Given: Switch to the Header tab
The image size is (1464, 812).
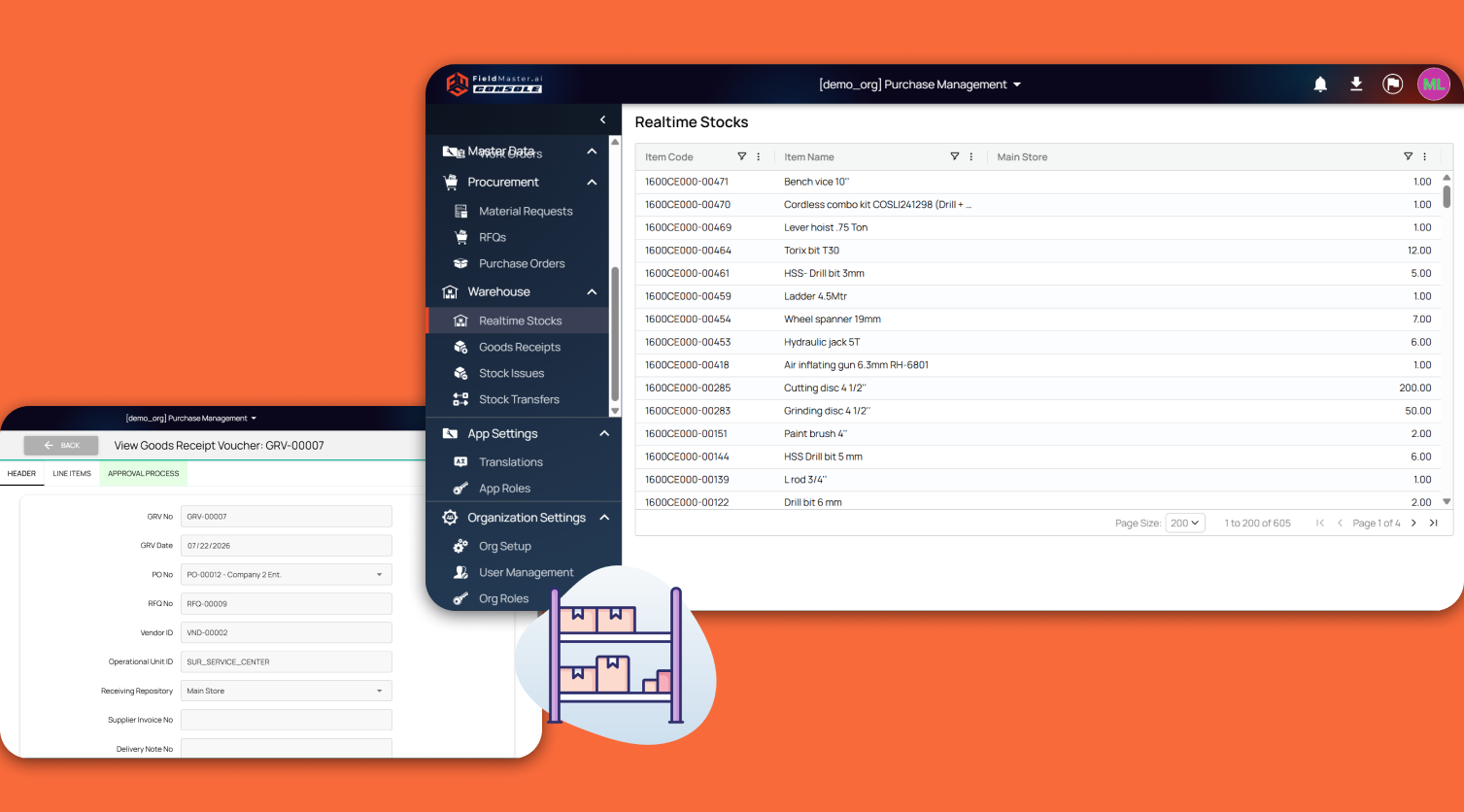Looking at the screenshot, I should [x=21, y=474].
